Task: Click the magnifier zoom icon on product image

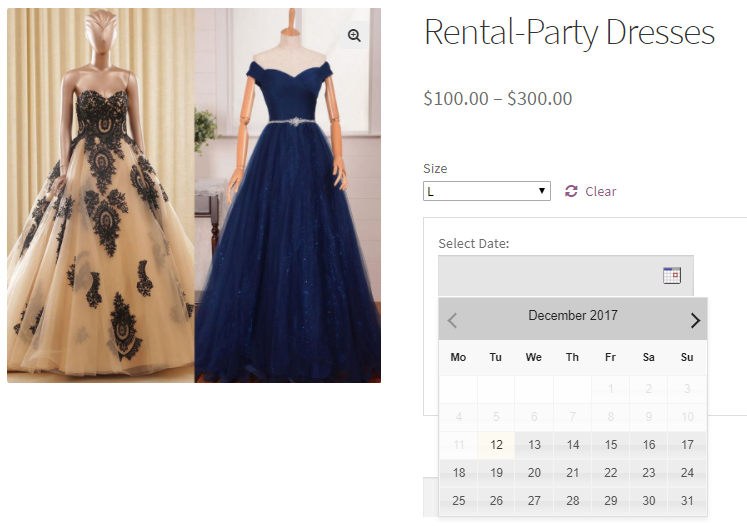Action: coord(354,35)
